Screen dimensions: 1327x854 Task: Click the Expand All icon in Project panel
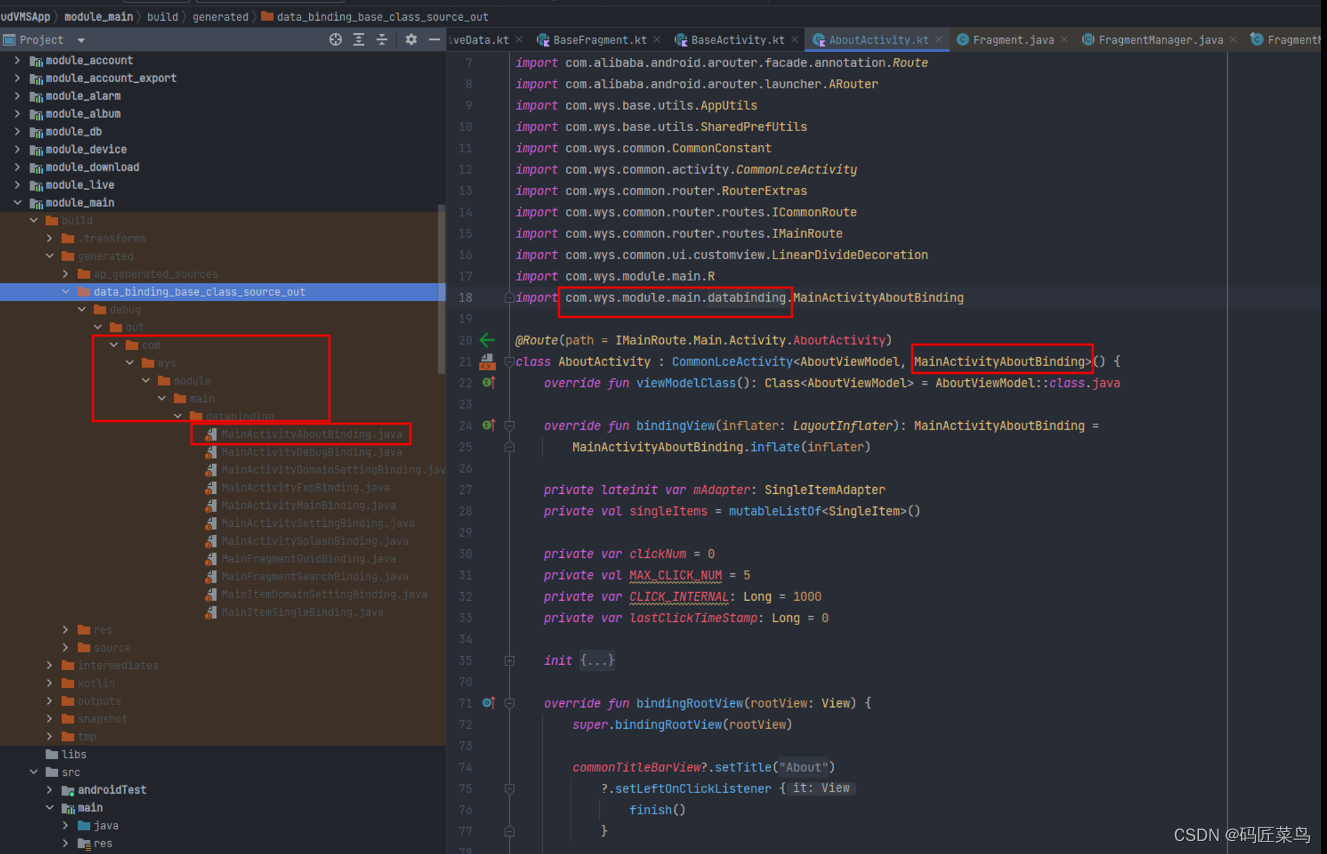359,40
